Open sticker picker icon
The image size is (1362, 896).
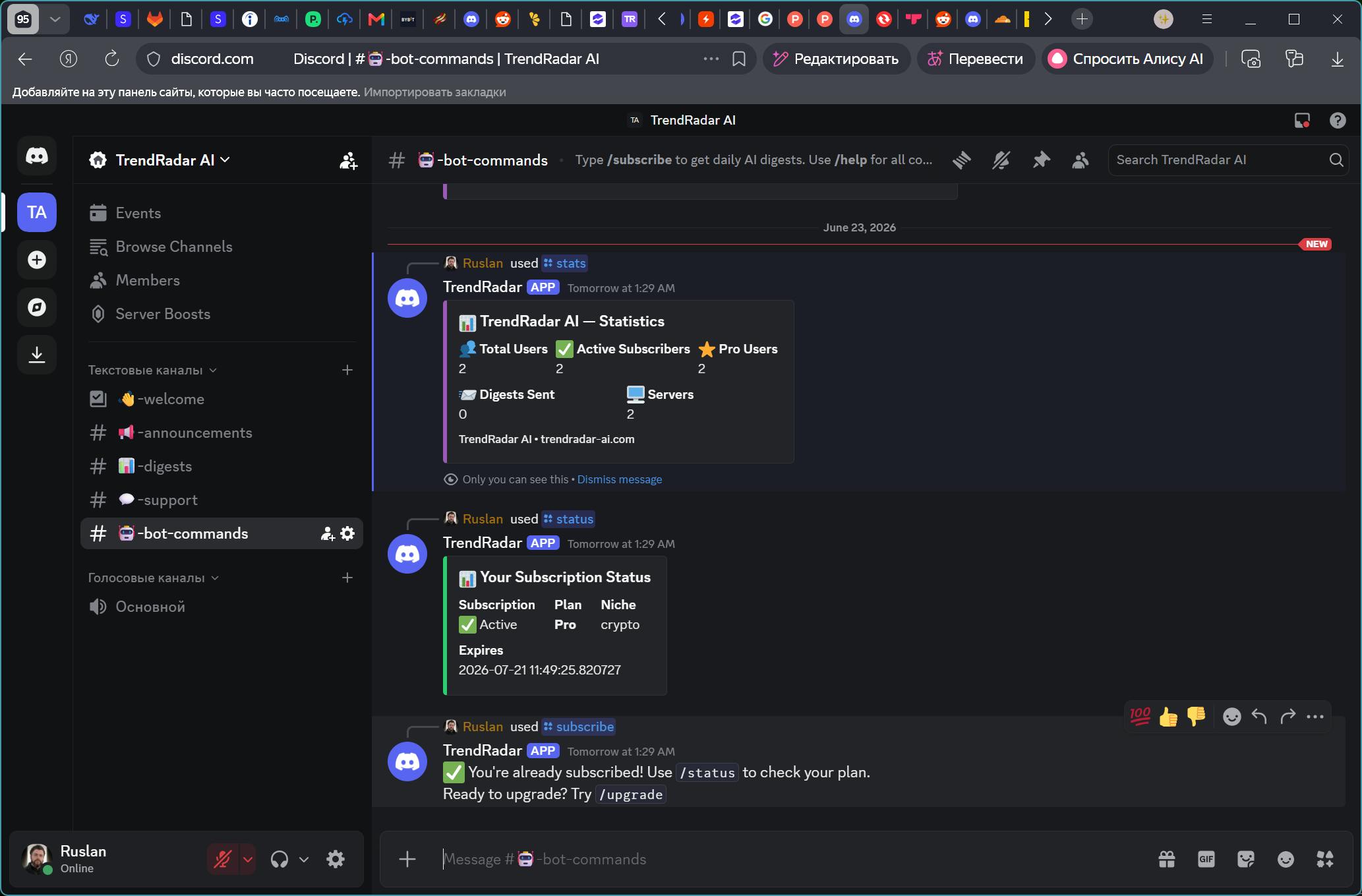1246,859
